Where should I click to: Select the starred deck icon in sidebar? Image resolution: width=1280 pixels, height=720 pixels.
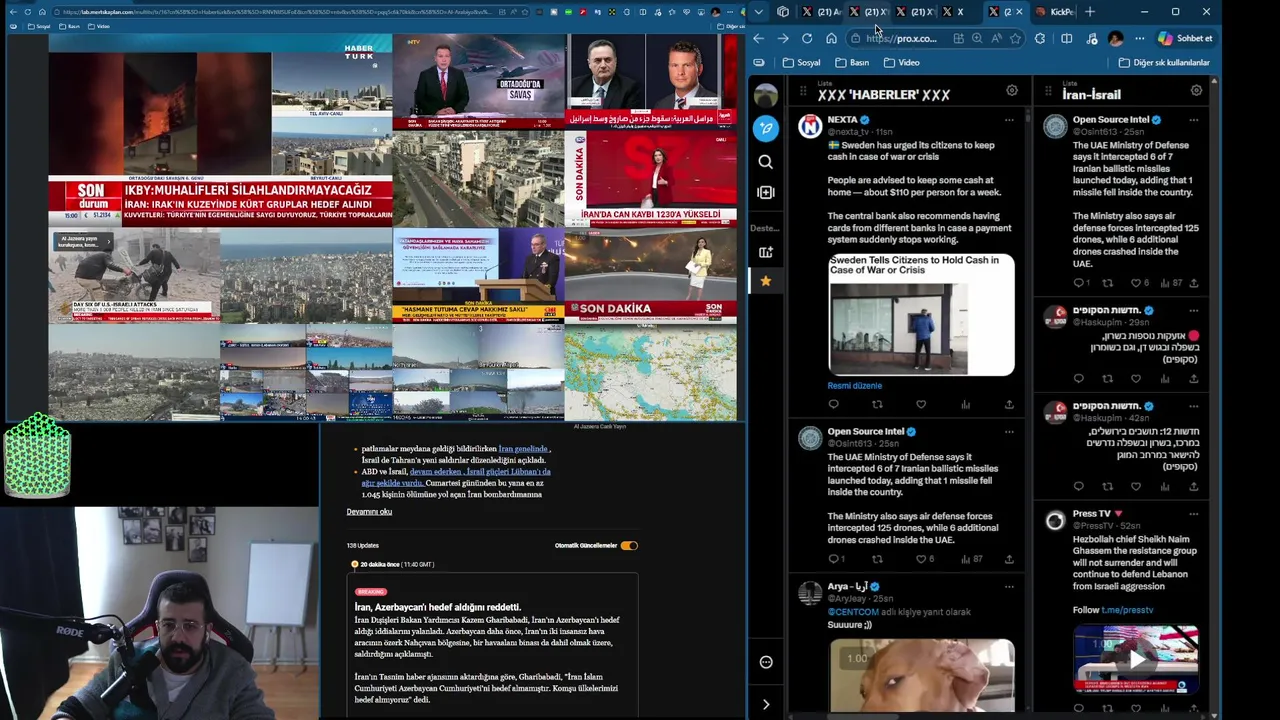[x=766, y=281]
